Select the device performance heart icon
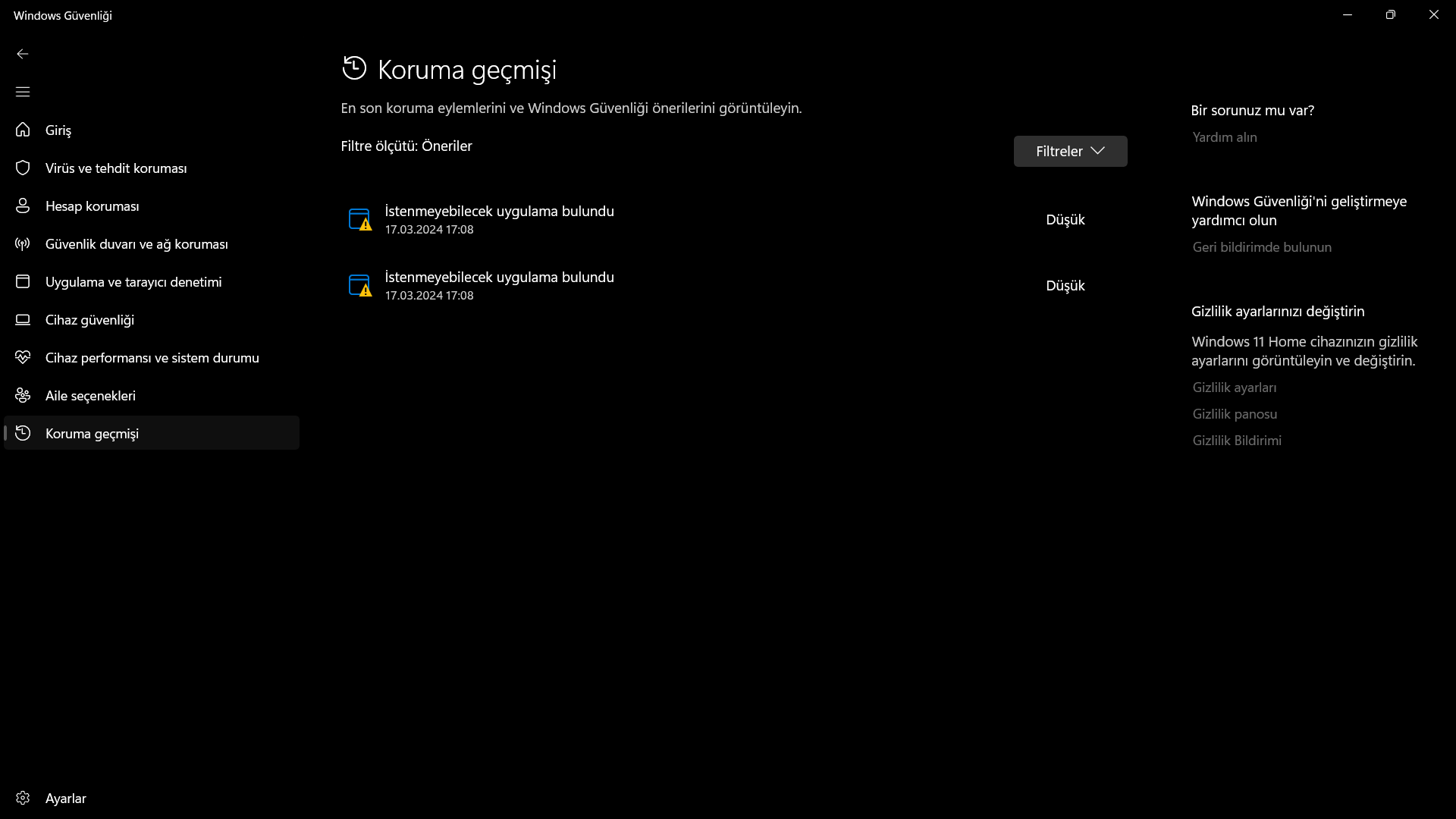 (x=23, y=357)
